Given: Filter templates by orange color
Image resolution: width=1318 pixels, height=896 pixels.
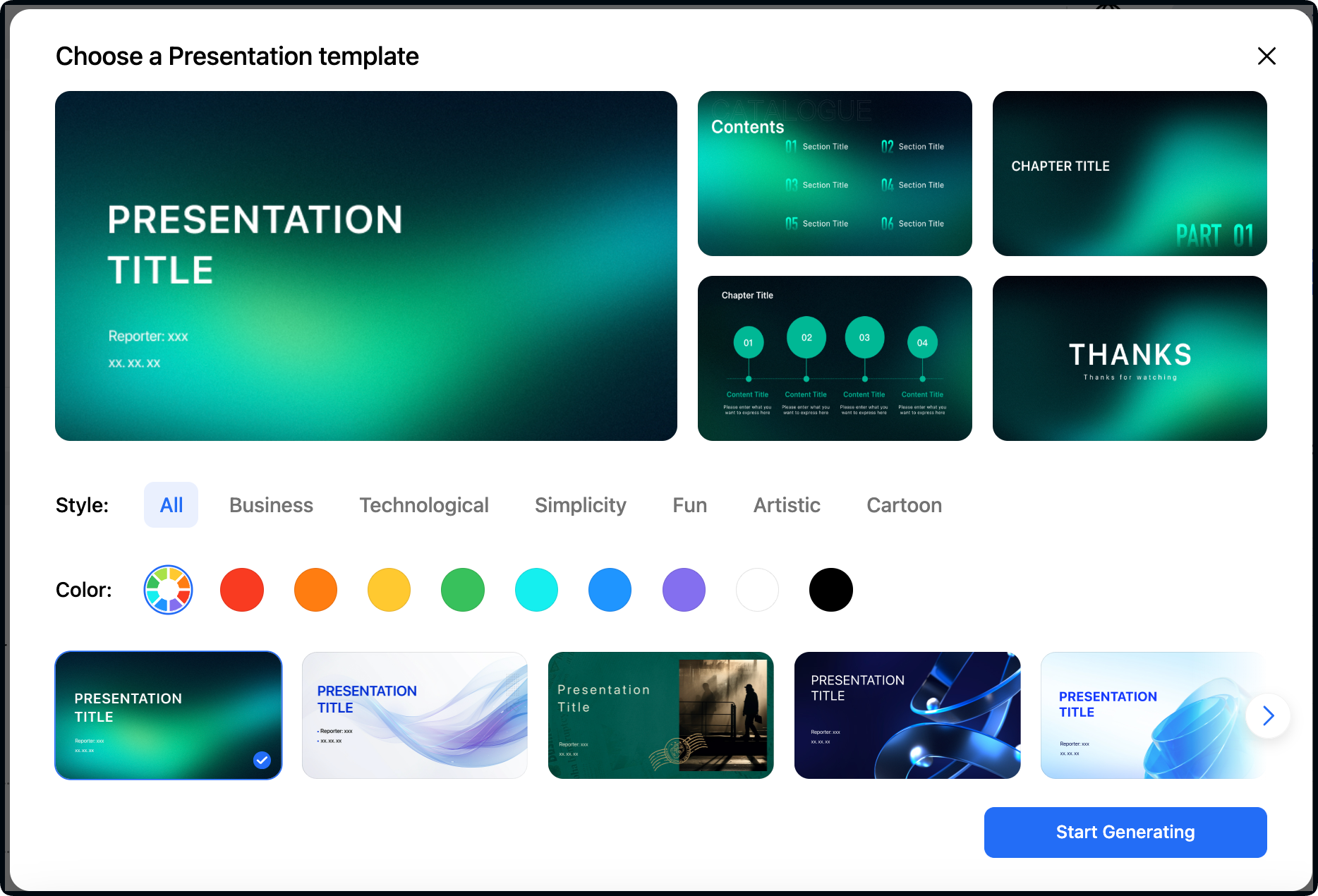Looking at the screenshot, I should coord(315,590).
